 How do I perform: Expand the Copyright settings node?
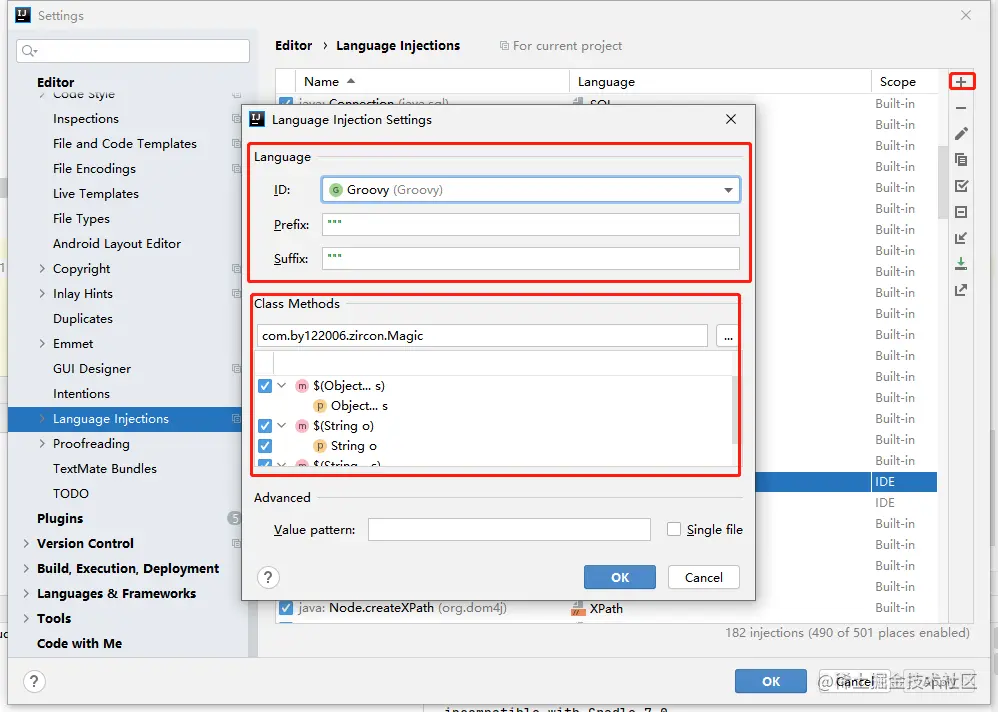pyautogui.click(x=42, y=269)
